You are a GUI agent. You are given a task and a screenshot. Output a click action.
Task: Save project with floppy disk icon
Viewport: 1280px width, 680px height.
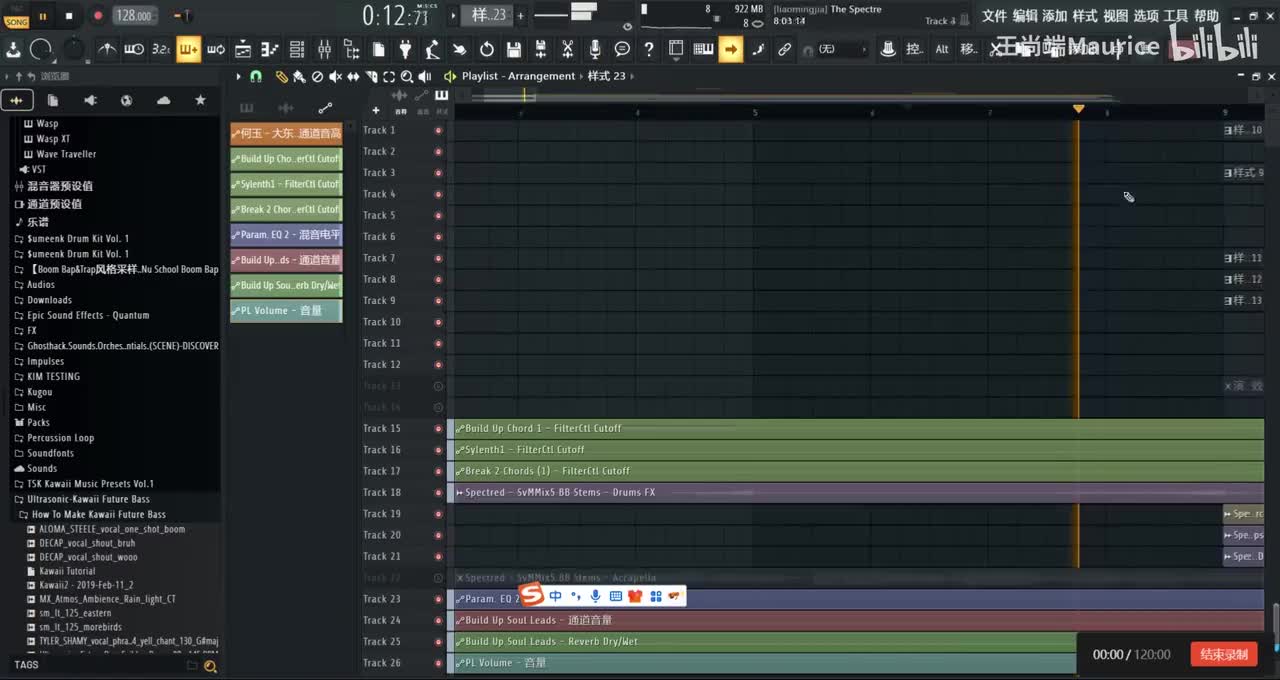[513, 49]
